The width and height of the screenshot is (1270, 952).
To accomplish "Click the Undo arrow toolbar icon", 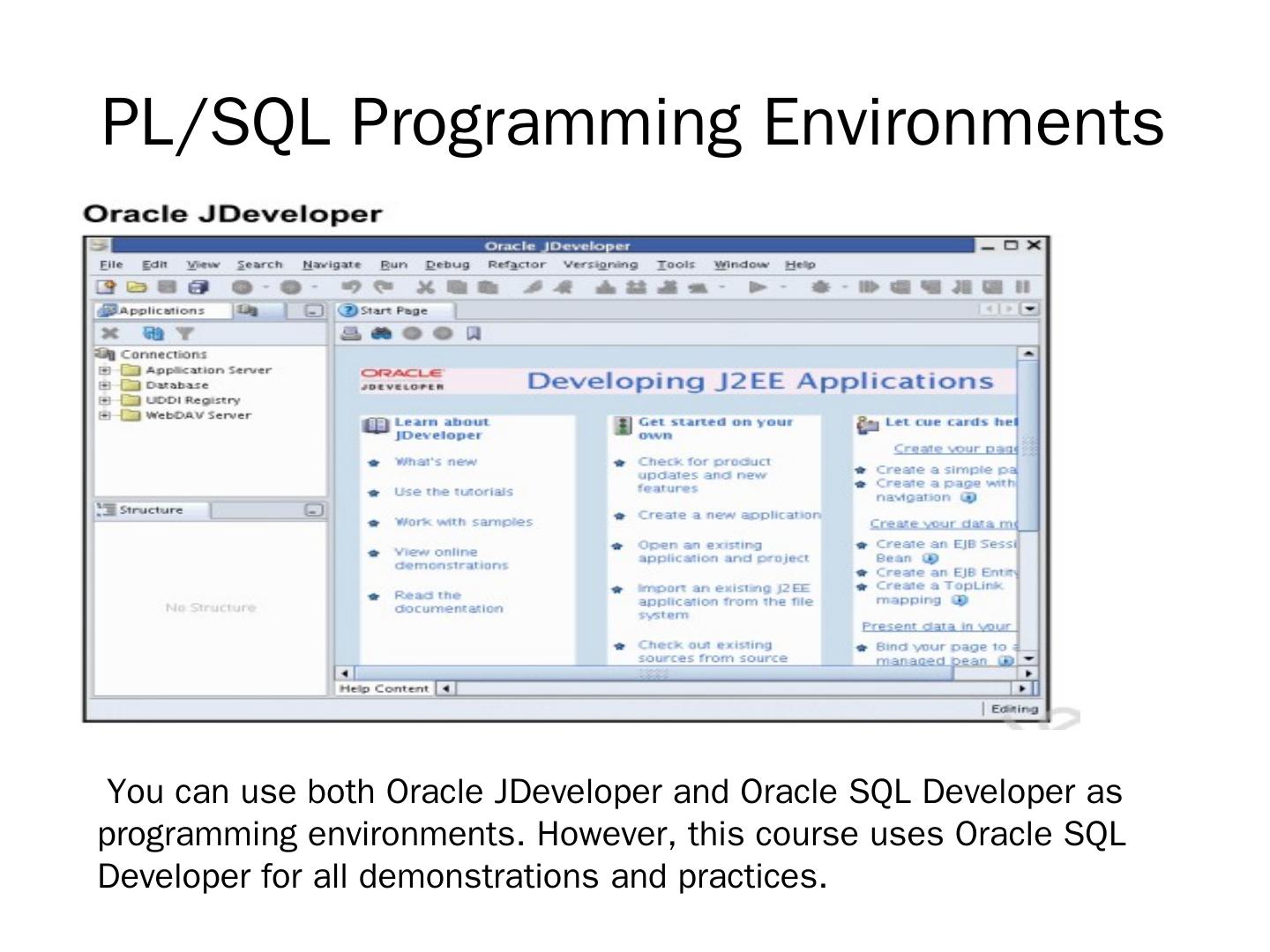I will [352, 286].
